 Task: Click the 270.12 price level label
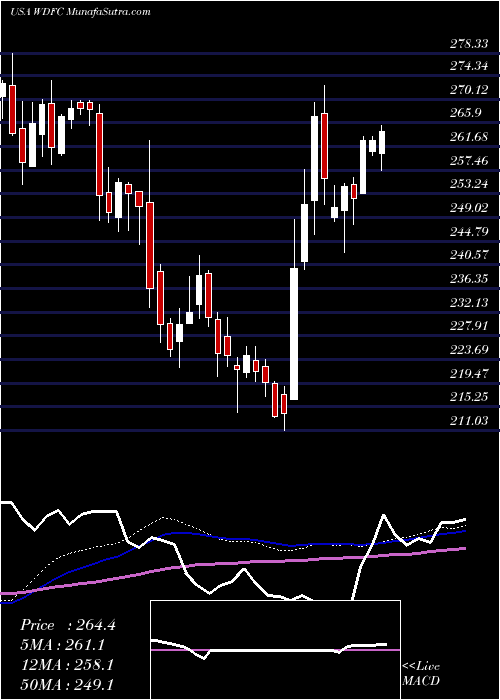[468, 91]
